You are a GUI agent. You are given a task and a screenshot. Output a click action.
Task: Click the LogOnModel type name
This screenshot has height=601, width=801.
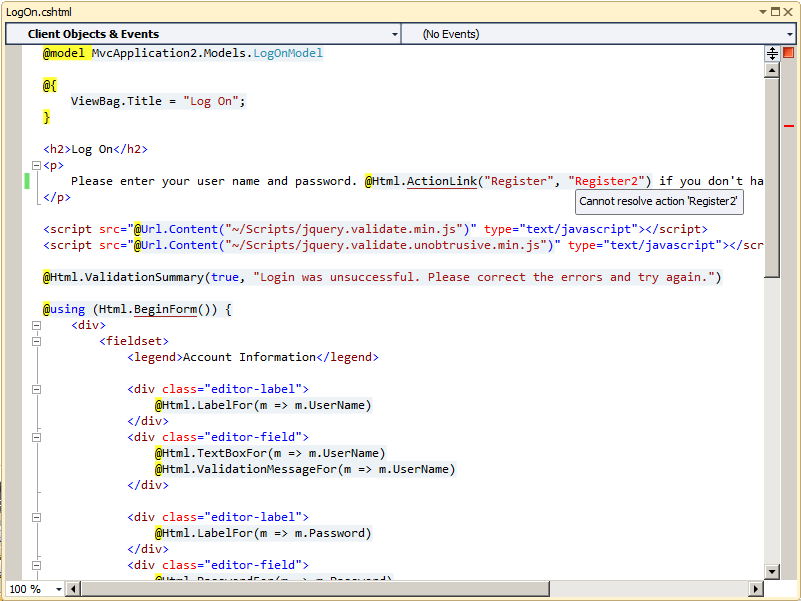click(288, 53)
